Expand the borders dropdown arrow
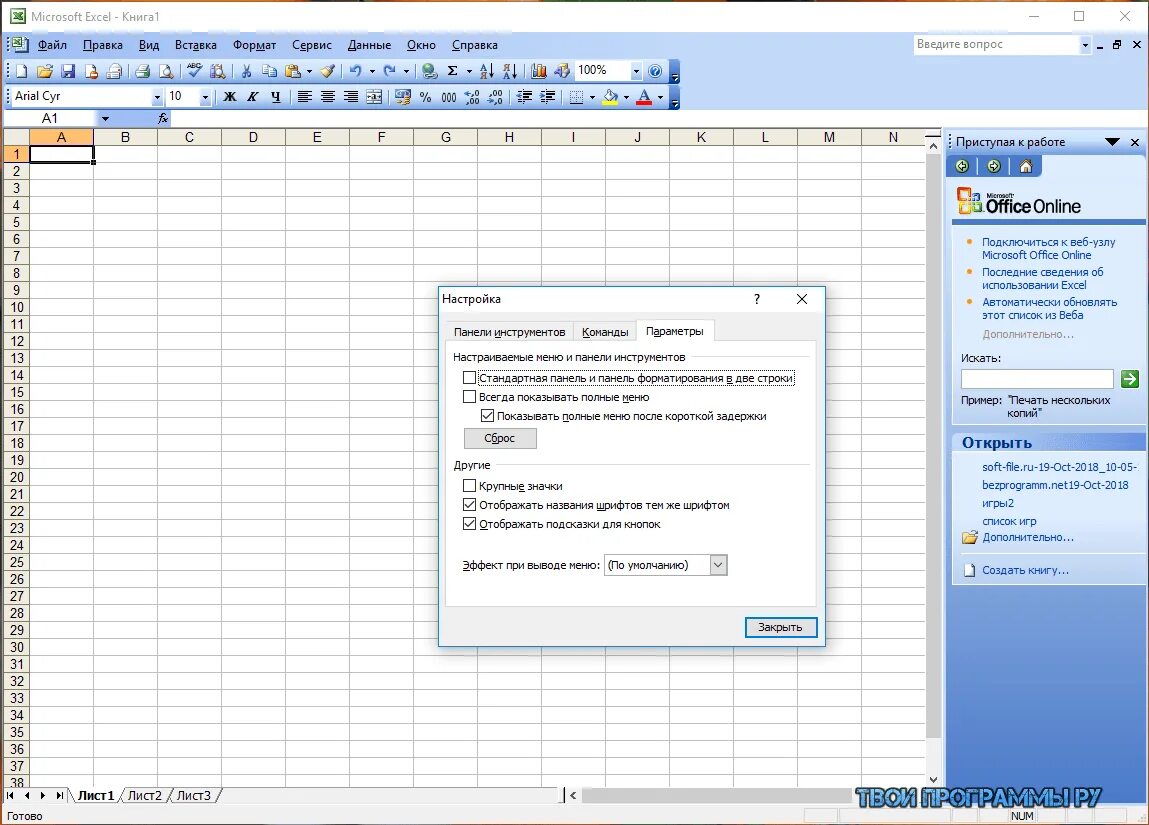 [x=592, y=97]
